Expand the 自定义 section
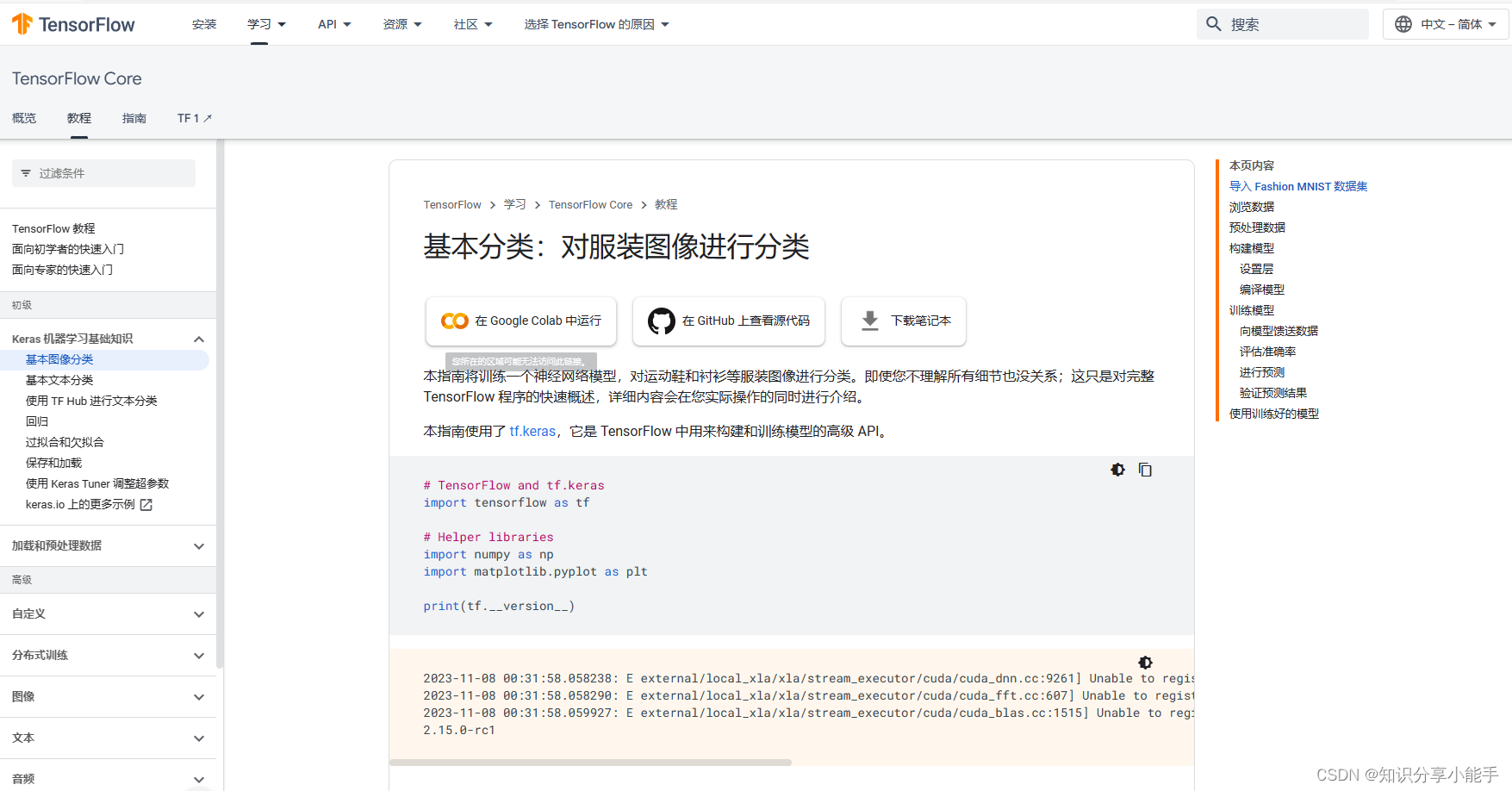 (x=199, y=614)
